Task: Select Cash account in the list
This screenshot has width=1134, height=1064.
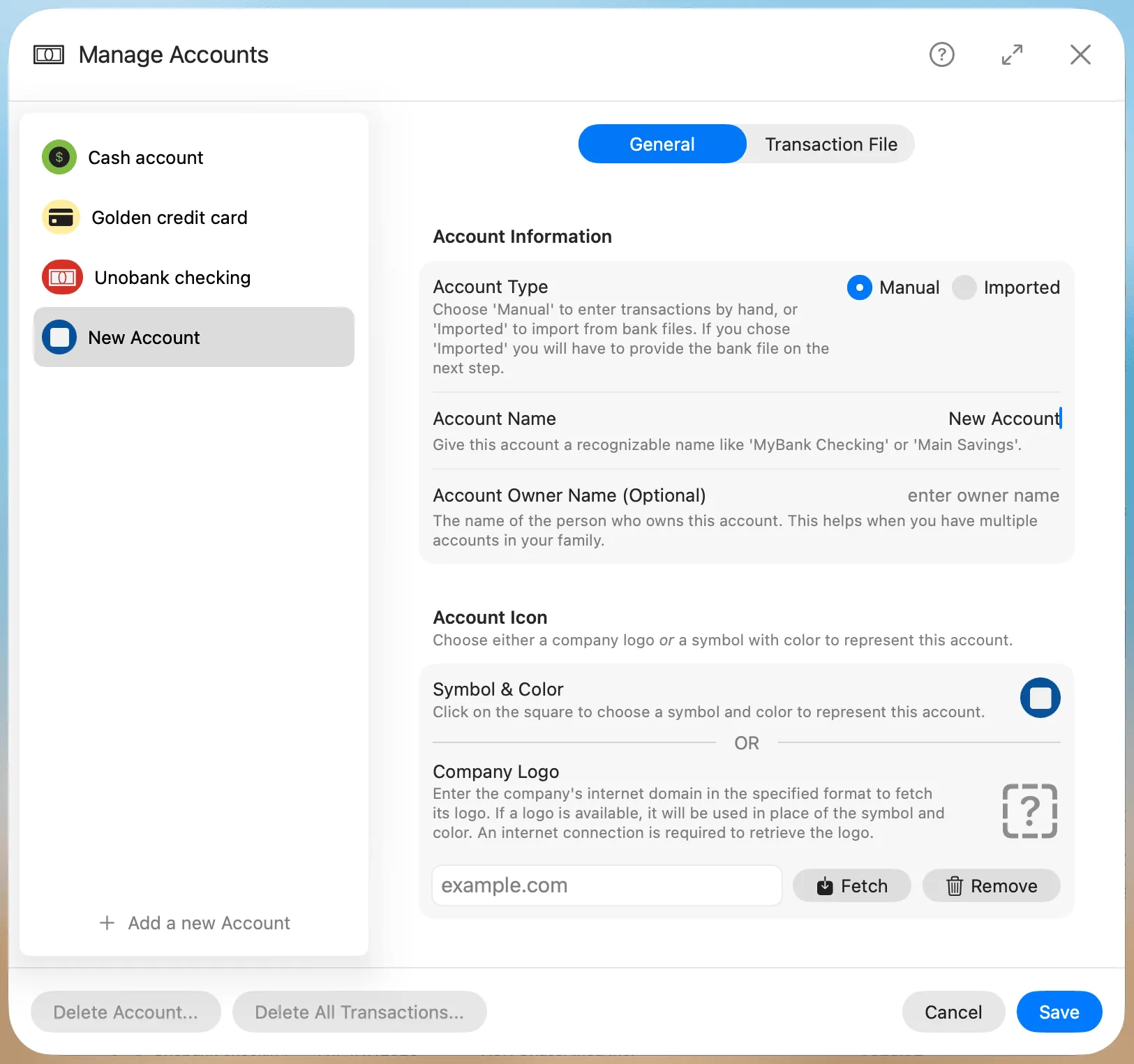Action: pos(194,157)
